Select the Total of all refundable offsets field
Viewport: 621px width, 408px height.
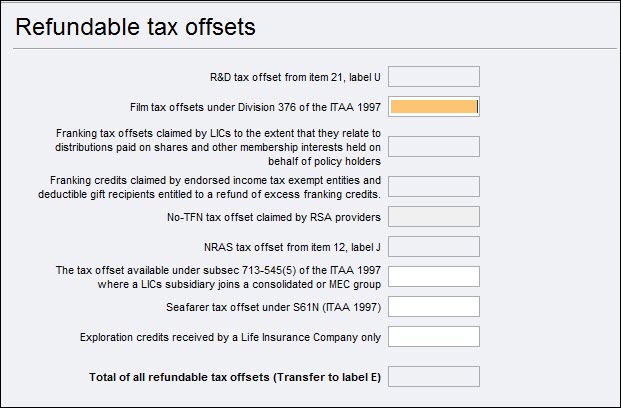point(434,376)
